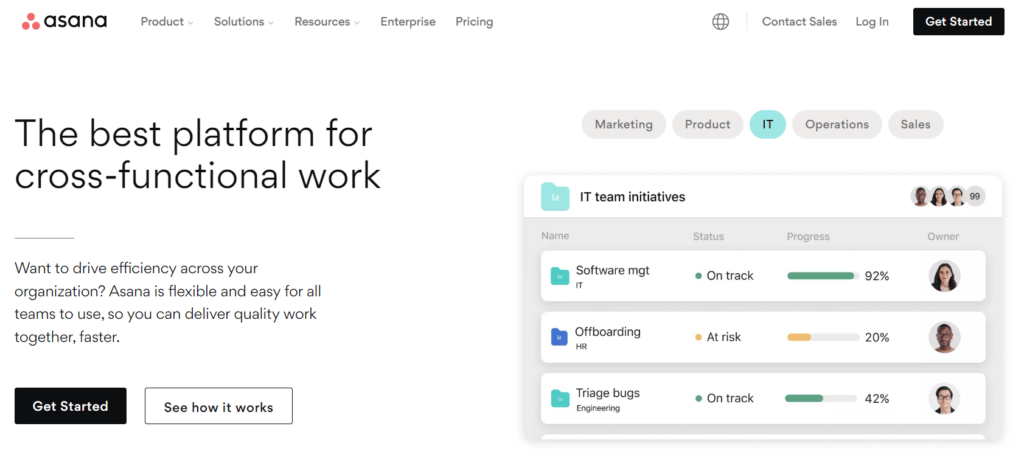This screenshot has width=1024, height=471.
Task: Click Contact Sales link
Action: (799, 22)
